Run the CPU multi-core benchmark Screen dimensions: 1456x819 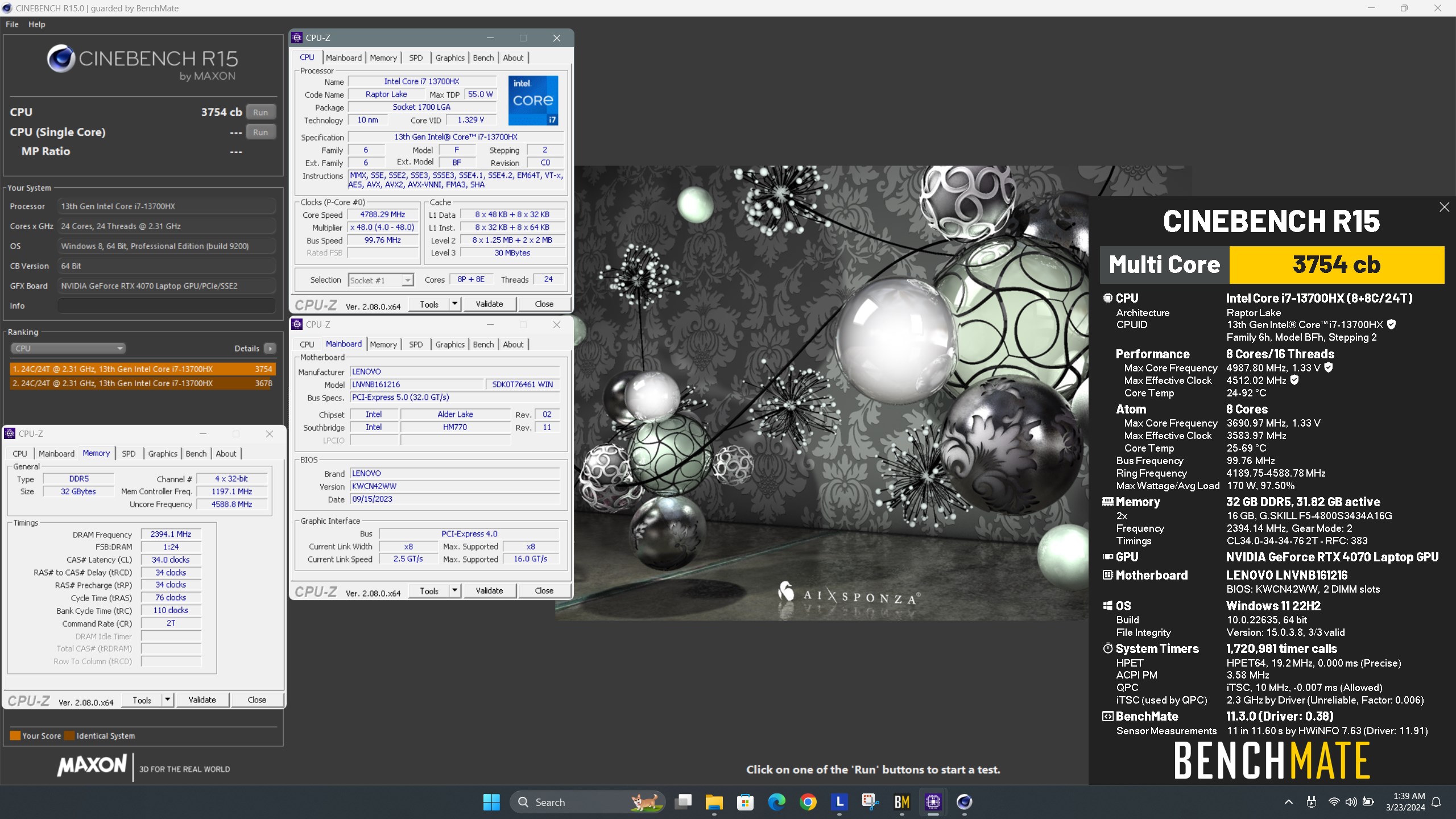[x=260, y=112]
